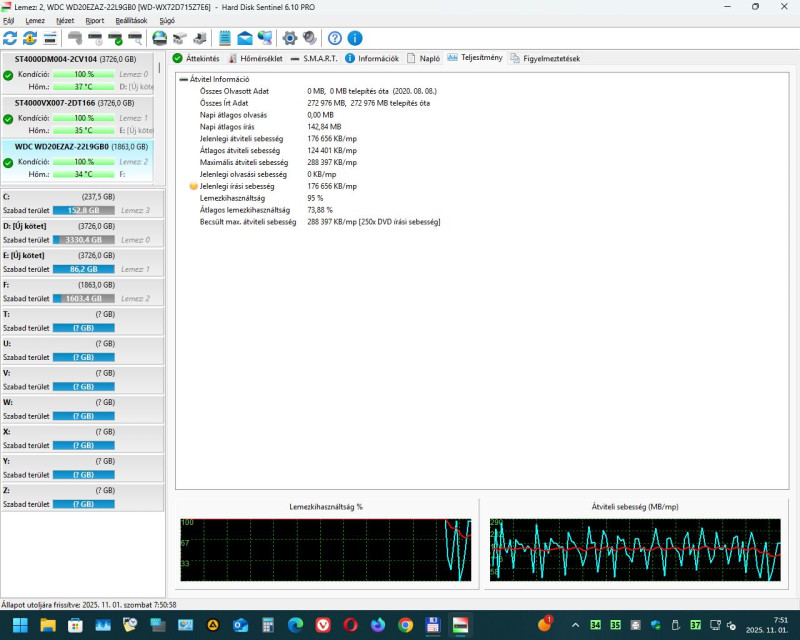Click the blue info toolbar icon
The height and width of the screenshot is (640, 800).
[x=355, y=38]
